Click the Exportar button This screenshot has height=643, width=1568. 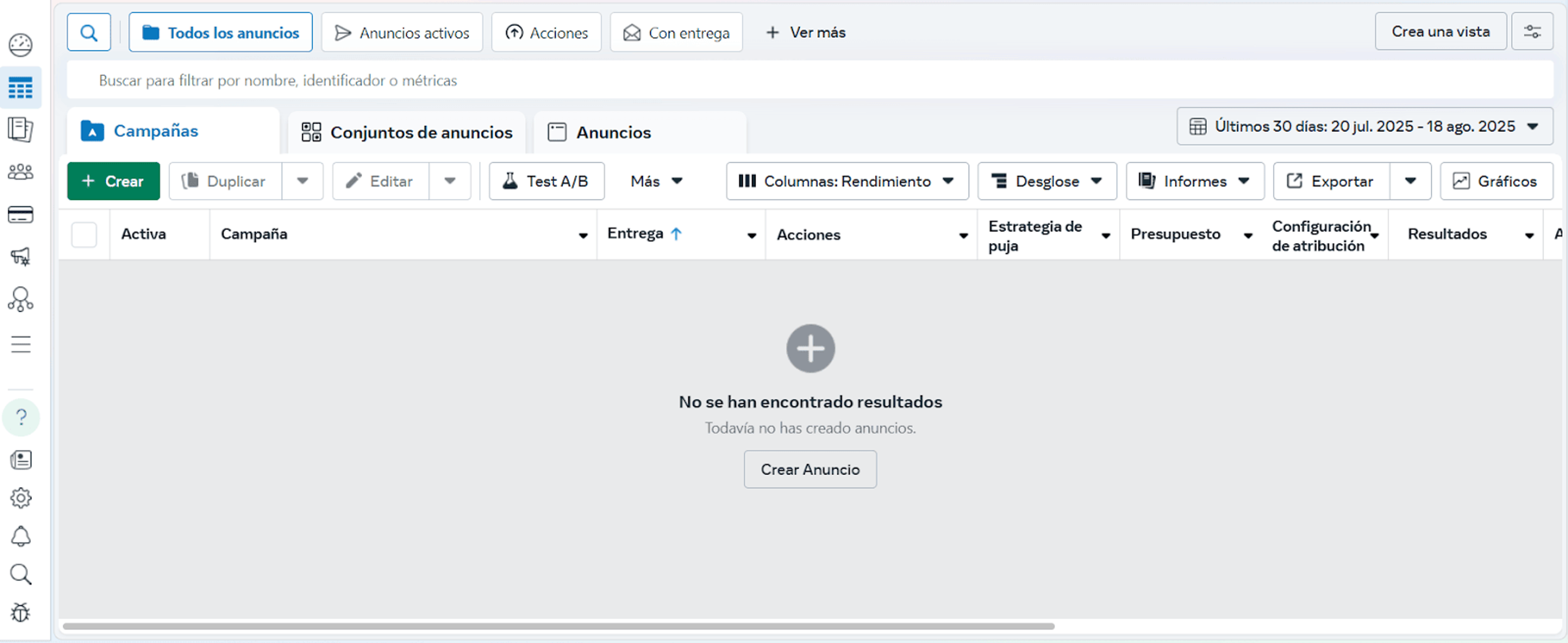point(1331,181)
